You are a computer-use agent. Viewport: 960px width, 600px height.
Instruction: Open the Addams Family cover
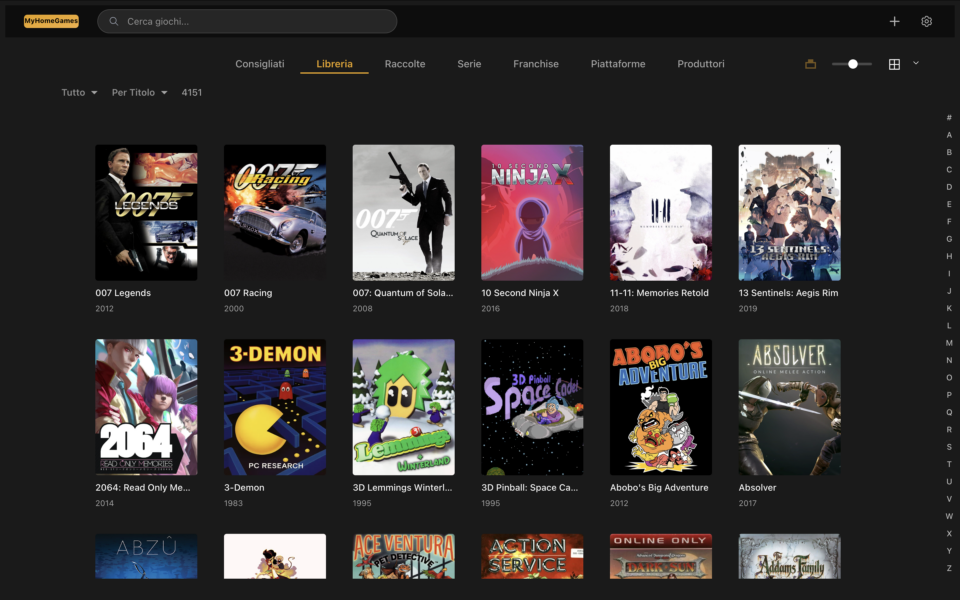[789, 556]
